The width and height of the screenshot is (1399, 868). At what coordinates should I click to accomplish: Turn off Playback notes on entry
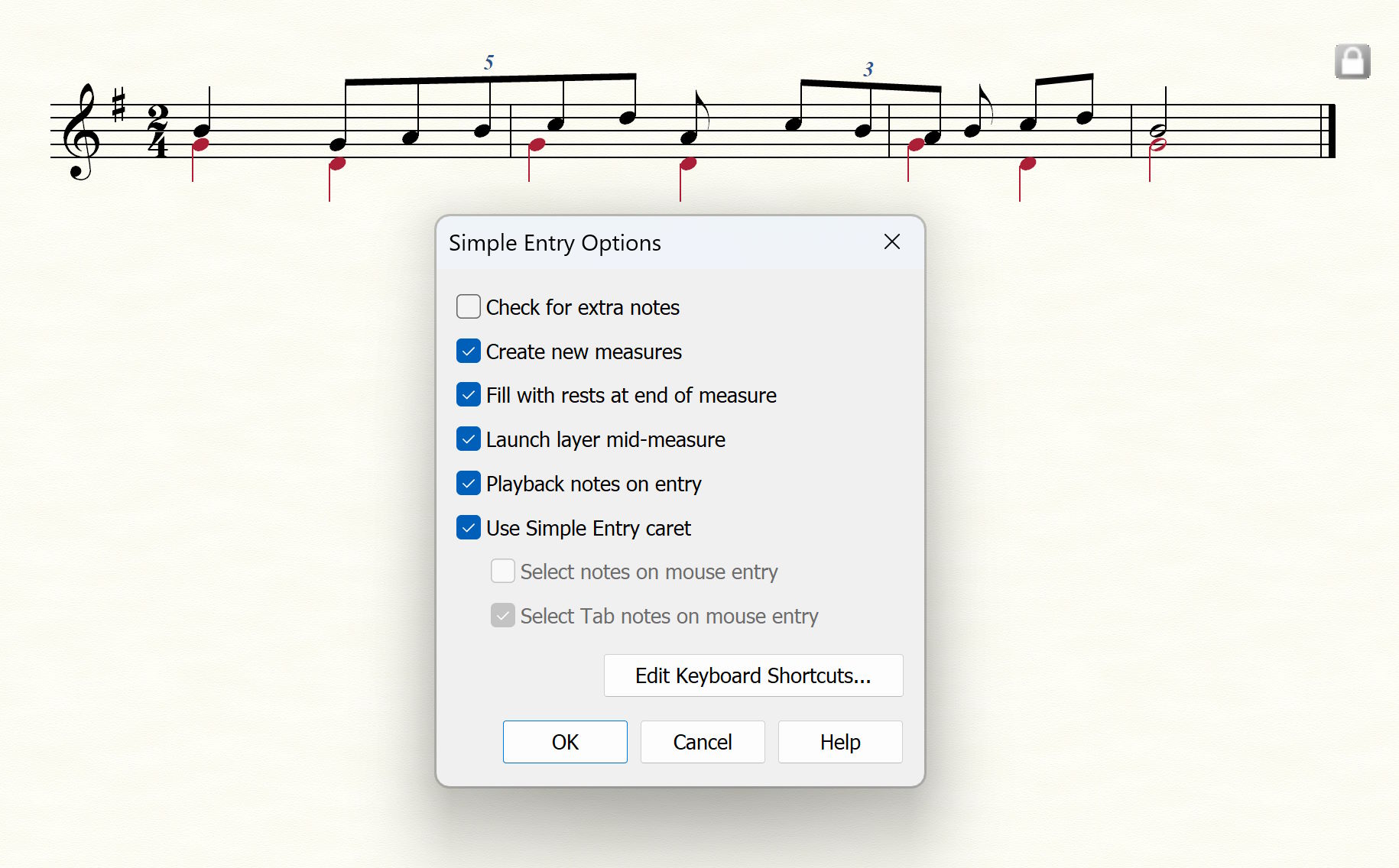(x=469, y=484)
